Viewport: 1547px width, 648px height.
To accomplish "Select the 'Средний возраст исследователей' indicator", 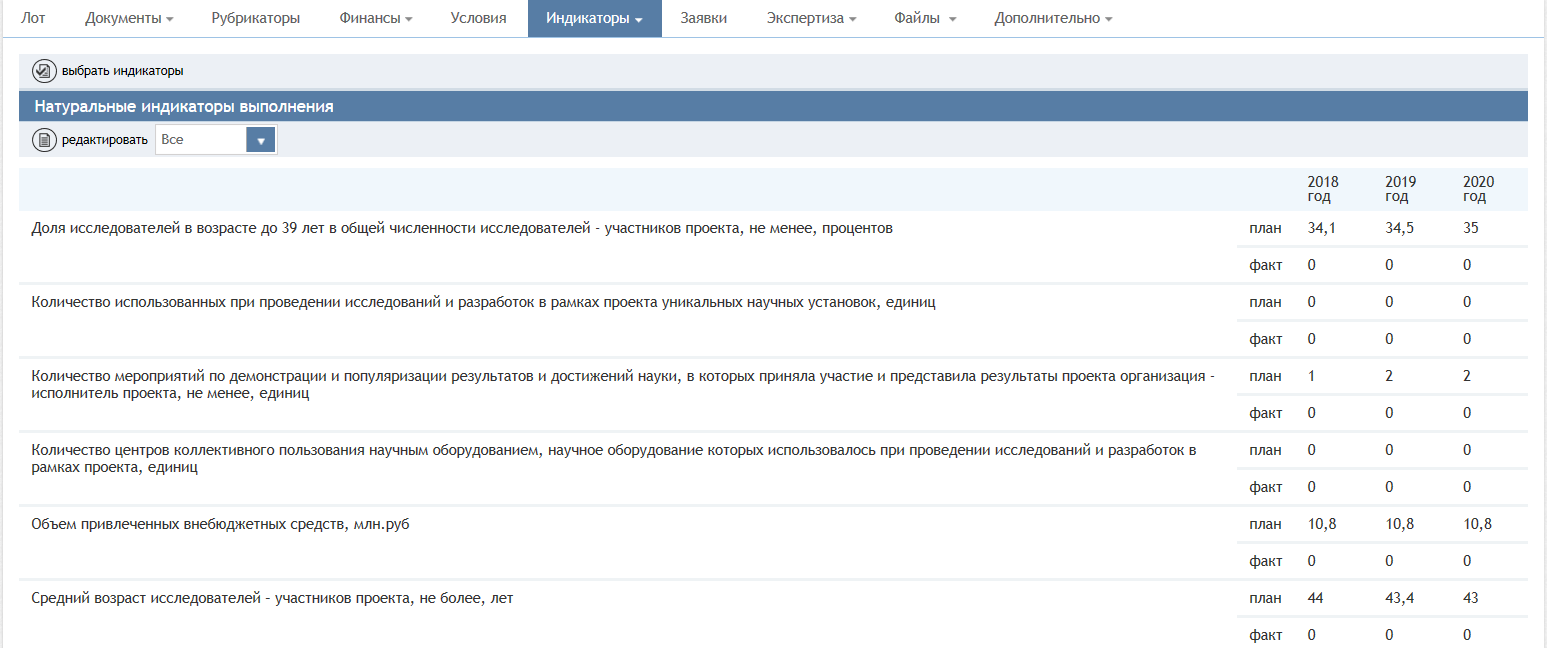I will pyautogui.click(x=273, y=598).
